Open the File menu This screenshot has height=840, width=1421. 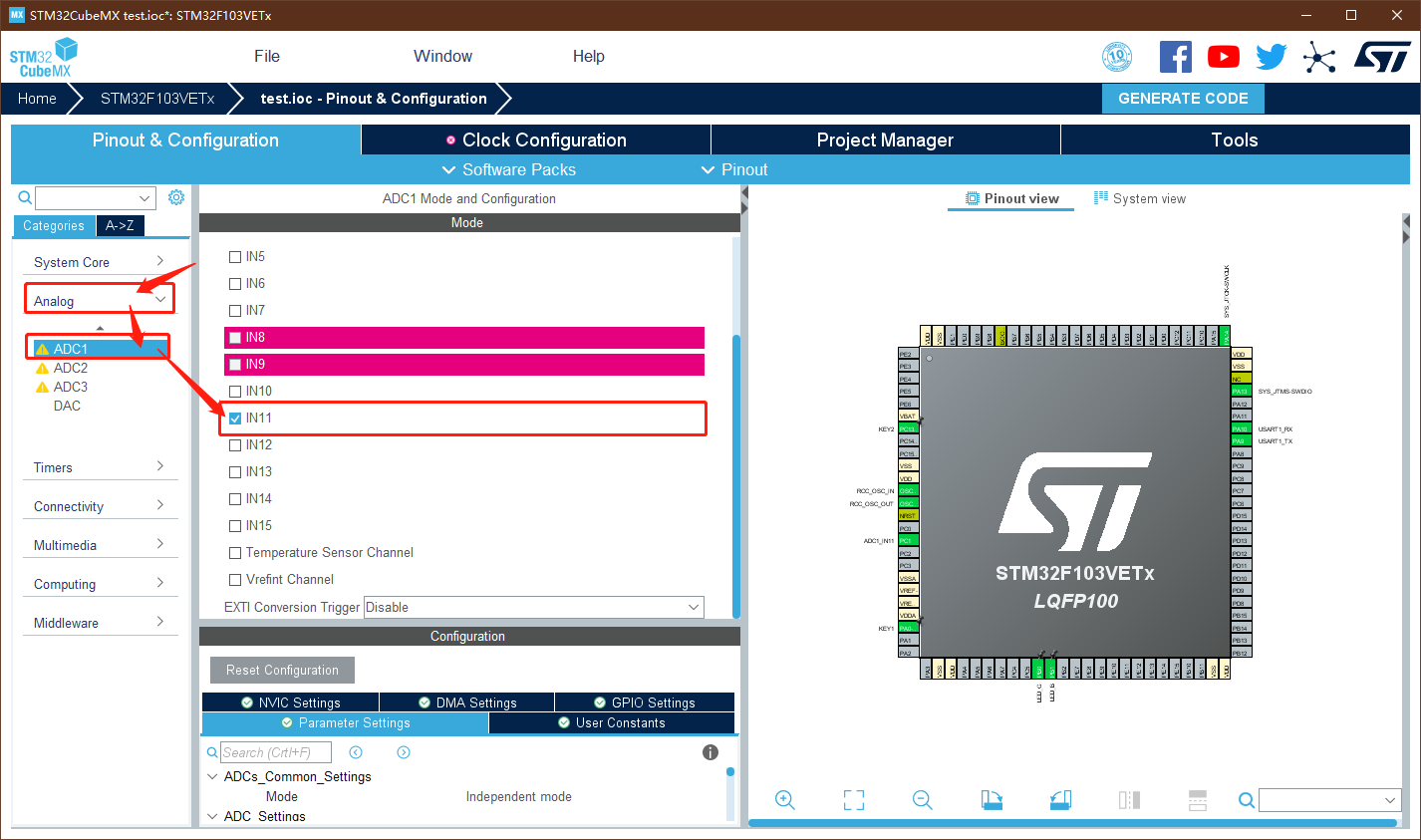pyautogui.click(x=267, y=57)
